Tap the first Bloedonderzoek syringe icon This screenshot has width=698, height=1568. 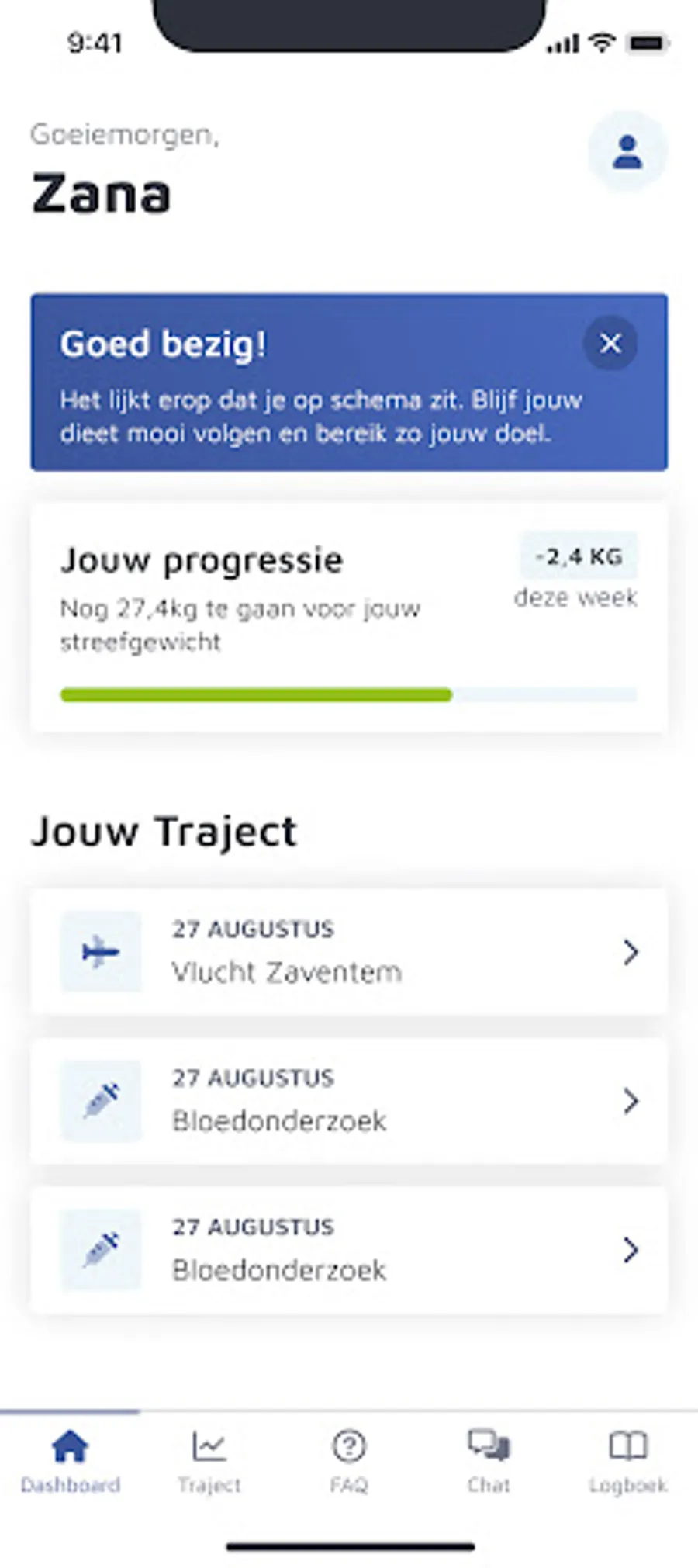click(102, 1100)
